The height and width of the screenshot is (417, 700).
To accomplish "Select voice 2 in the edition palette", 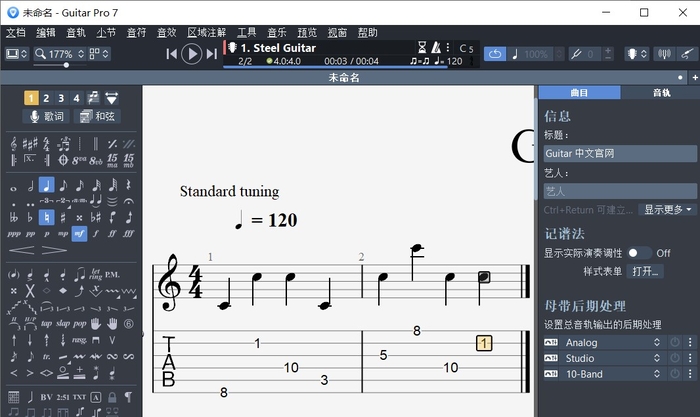I will (46, 98).
